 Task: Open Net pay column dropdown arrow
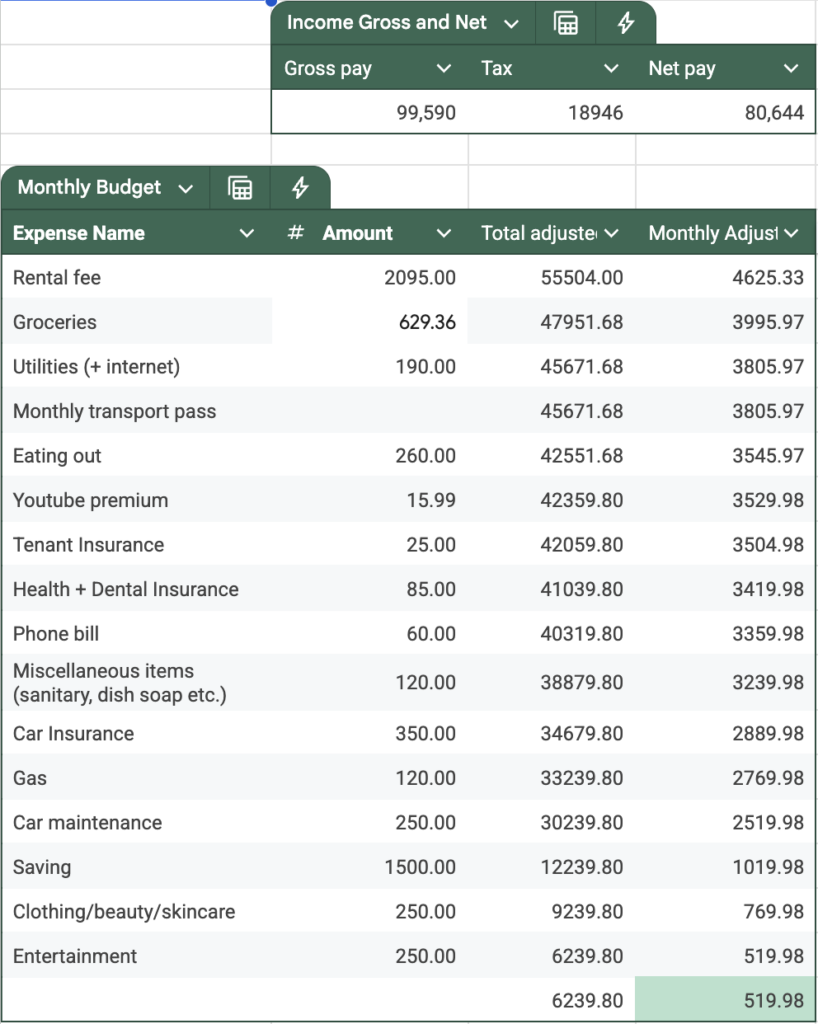click(791, 69)
